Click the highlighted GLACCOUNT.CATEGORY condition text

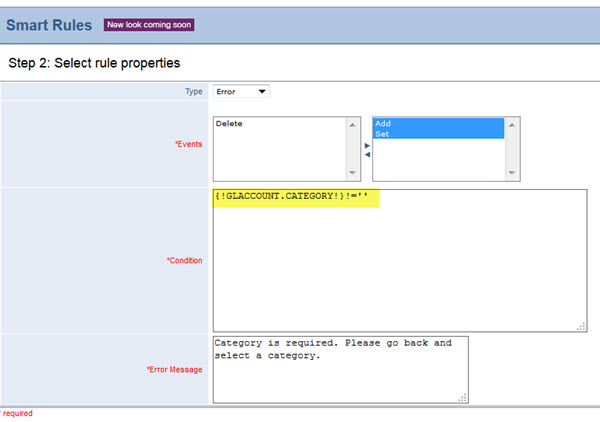pyautogui.click(x=296, y=197)
